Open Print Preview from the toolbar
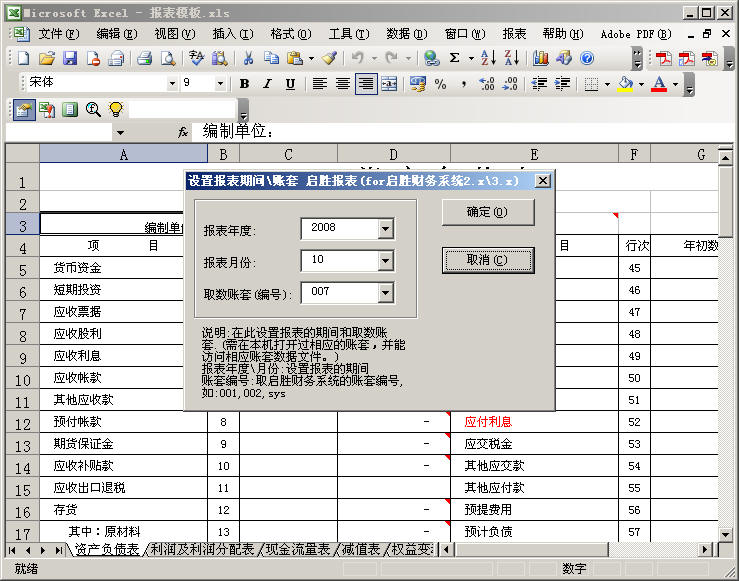Screen dimensions: 739x581 coord(167,58)
